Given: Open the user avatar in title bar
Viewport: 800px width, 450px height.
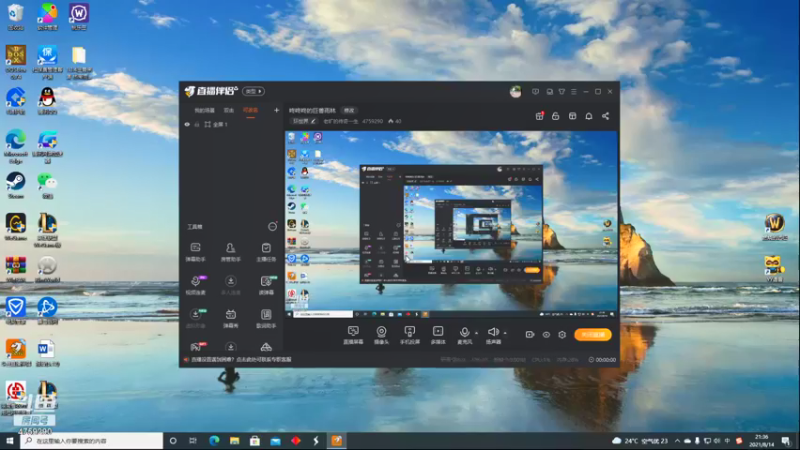Looking at the screenshot, I should [x=515, y=92].
